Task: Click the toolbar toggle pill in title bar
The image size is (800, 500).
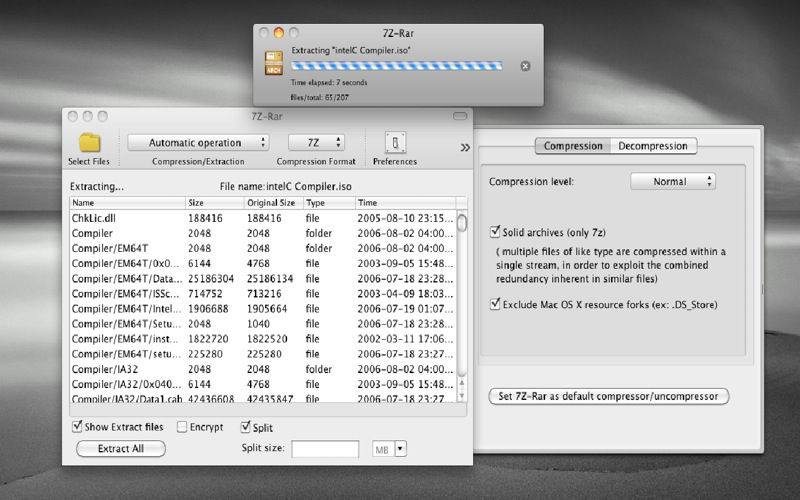Action: pyautogui.click(x=460, y=116)
